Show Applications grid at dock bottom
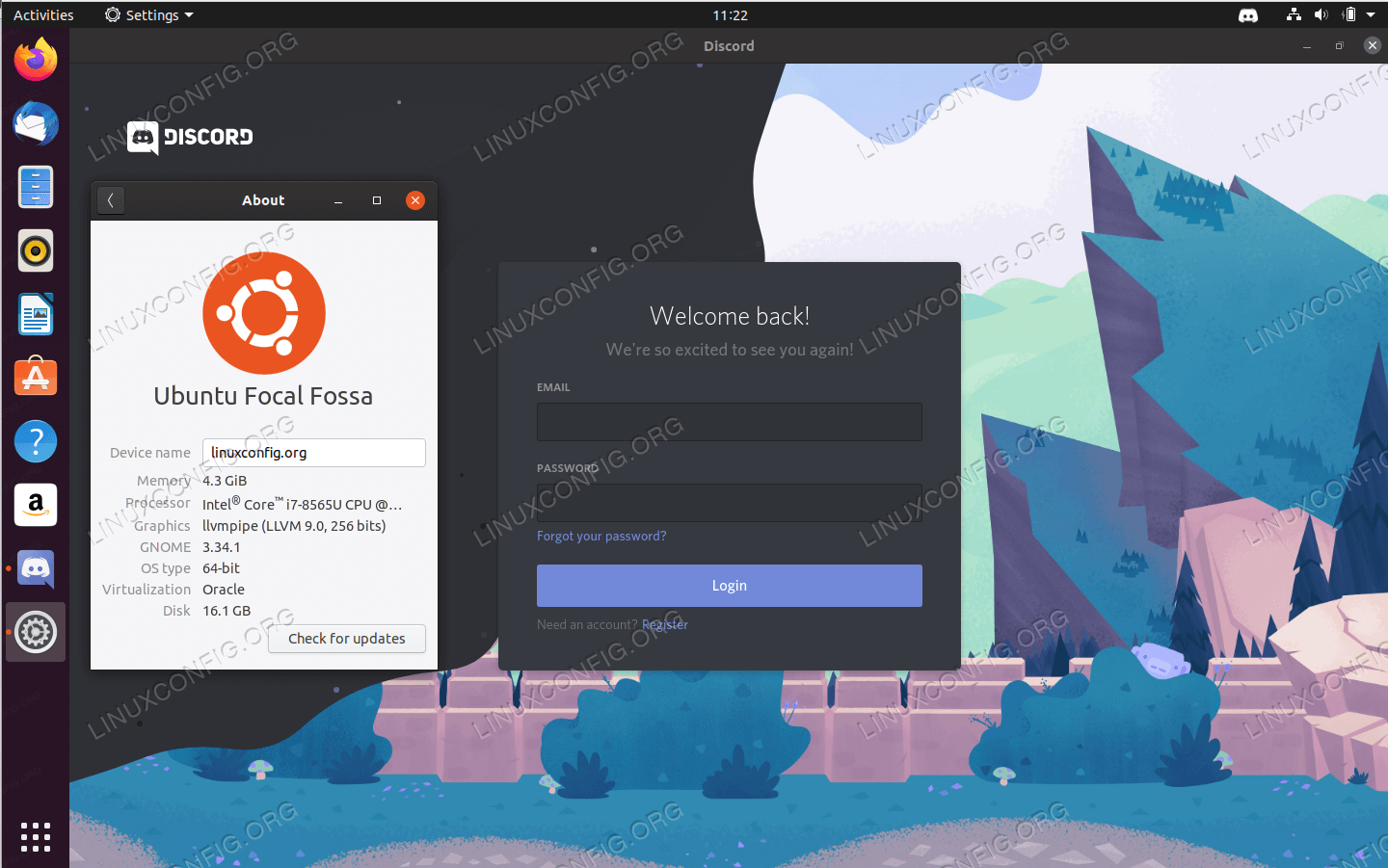Screen dimensions: 1388x868 pos(36,836)
